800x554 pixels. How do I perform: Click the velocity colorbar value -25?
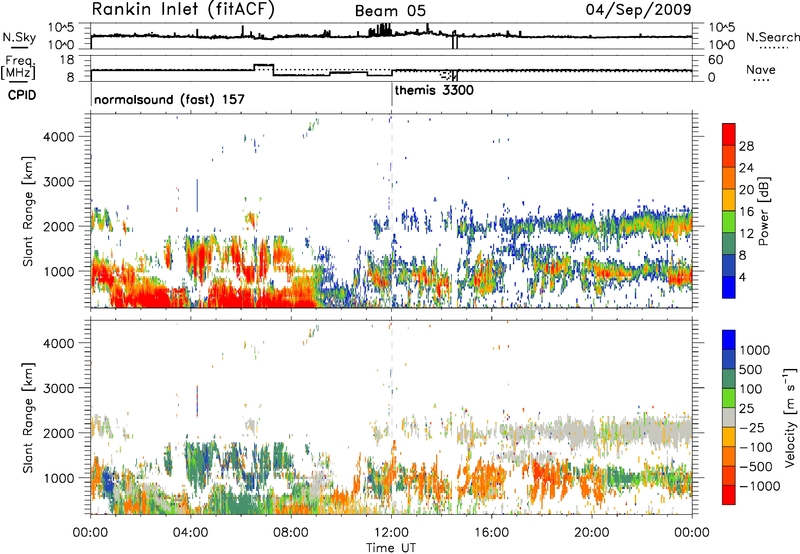click(x=752, y=427)
